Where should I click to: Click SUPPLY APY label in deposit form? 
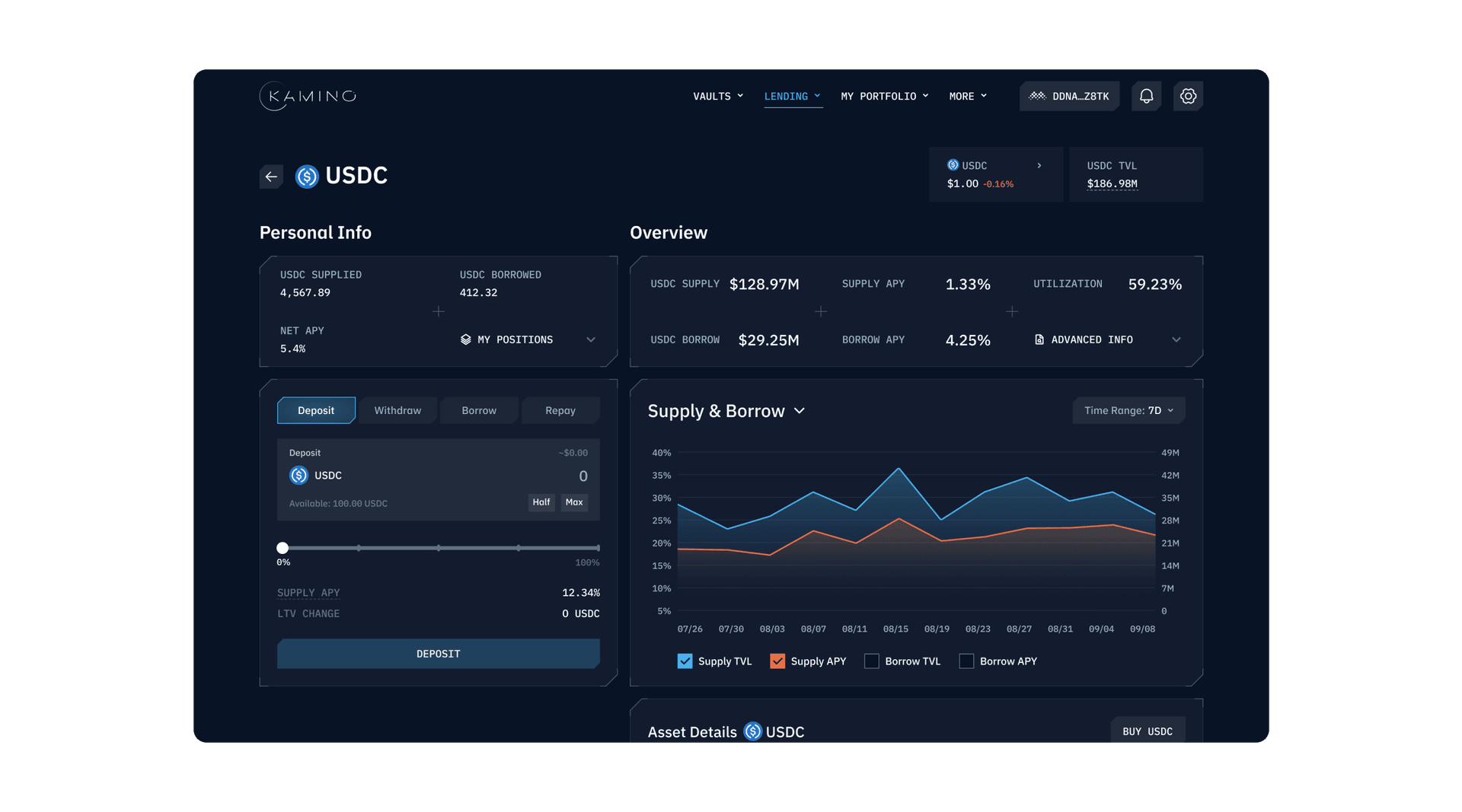[x=308, y=593]
